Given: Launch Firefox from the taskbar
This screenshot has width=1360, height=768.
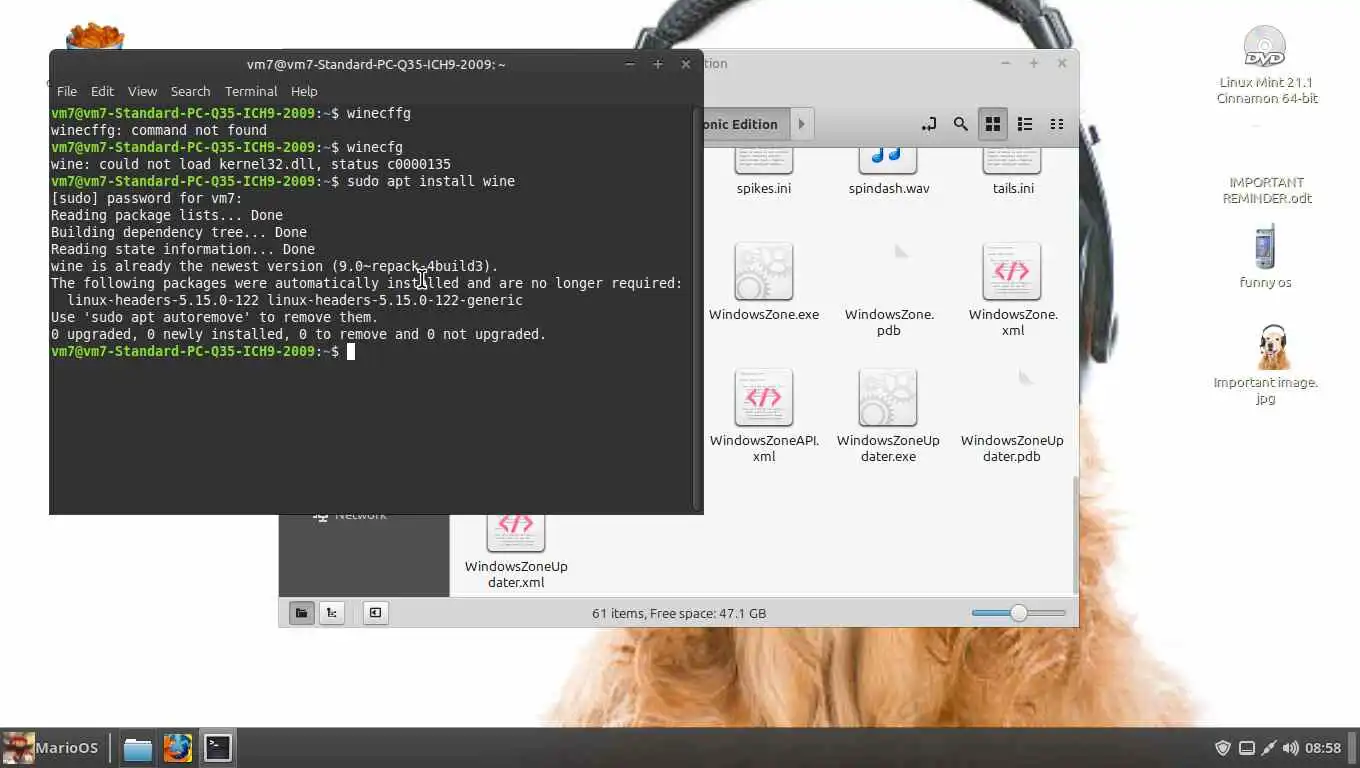Looking at the screenshot, I should (178, 748).
